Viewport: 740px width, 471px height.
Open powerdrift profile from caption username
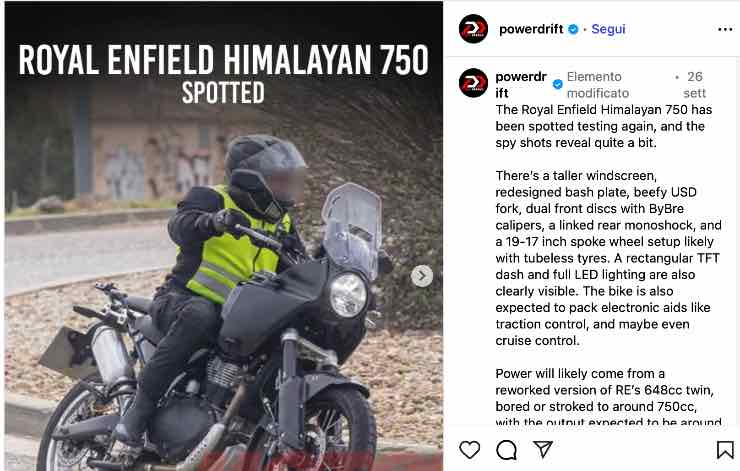click(521, 84)
